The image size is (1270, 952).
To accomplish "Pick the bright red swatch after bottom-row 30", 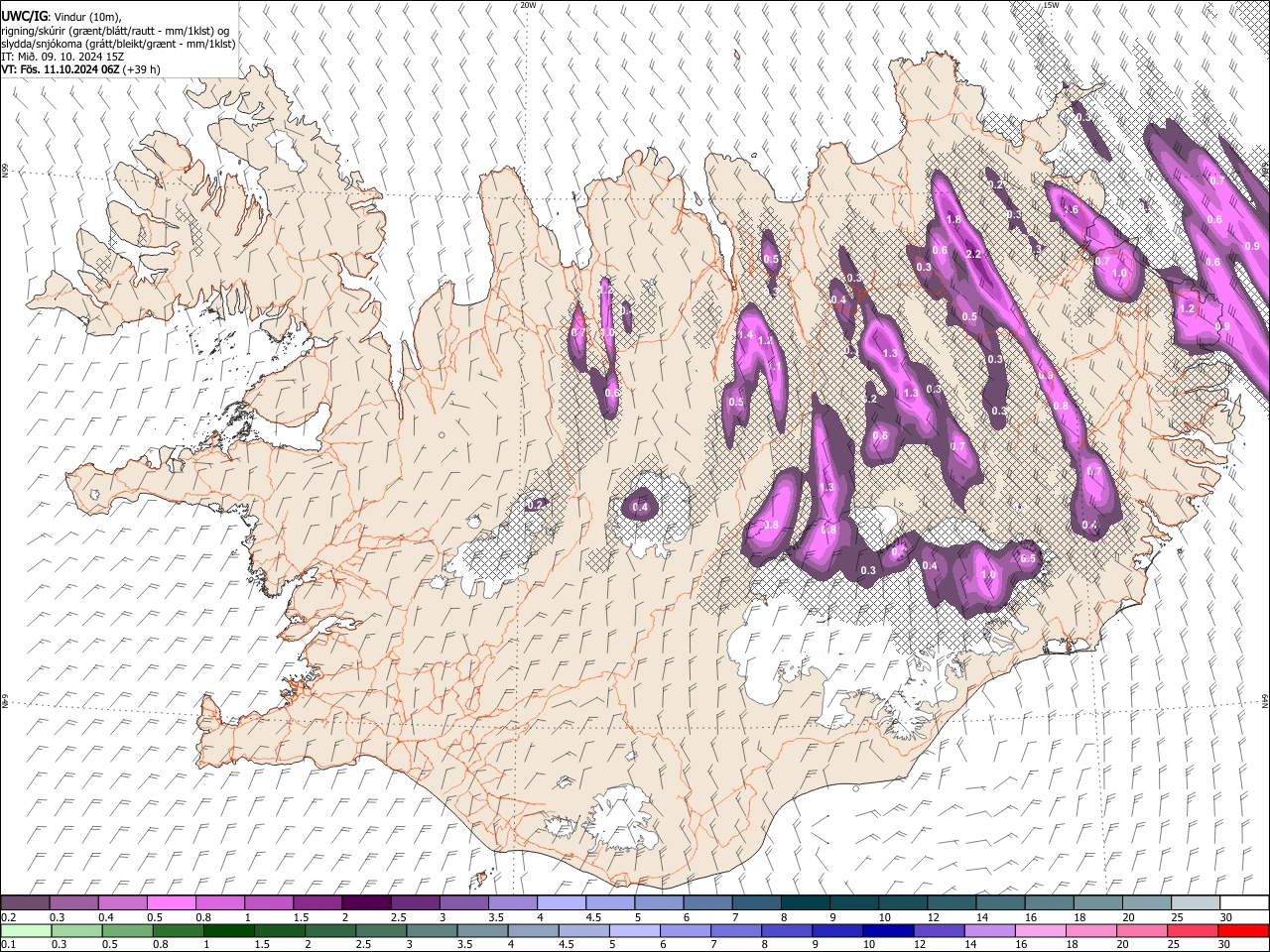I will (1243, 930).
